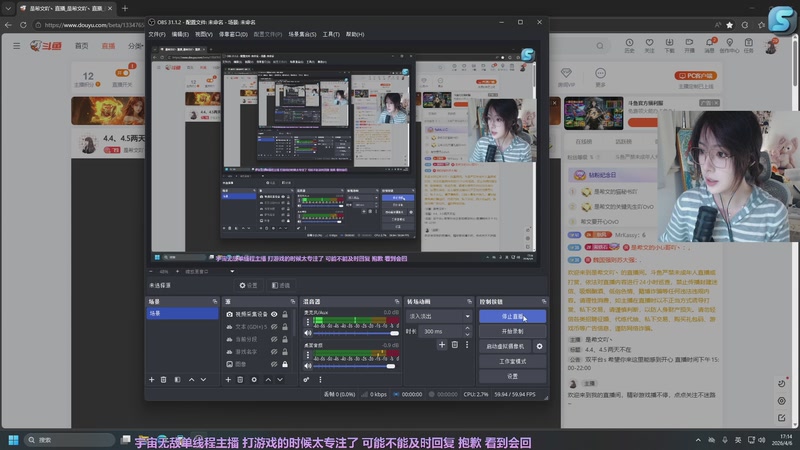Pop out the 混音器 dock

tap(396, 302)
